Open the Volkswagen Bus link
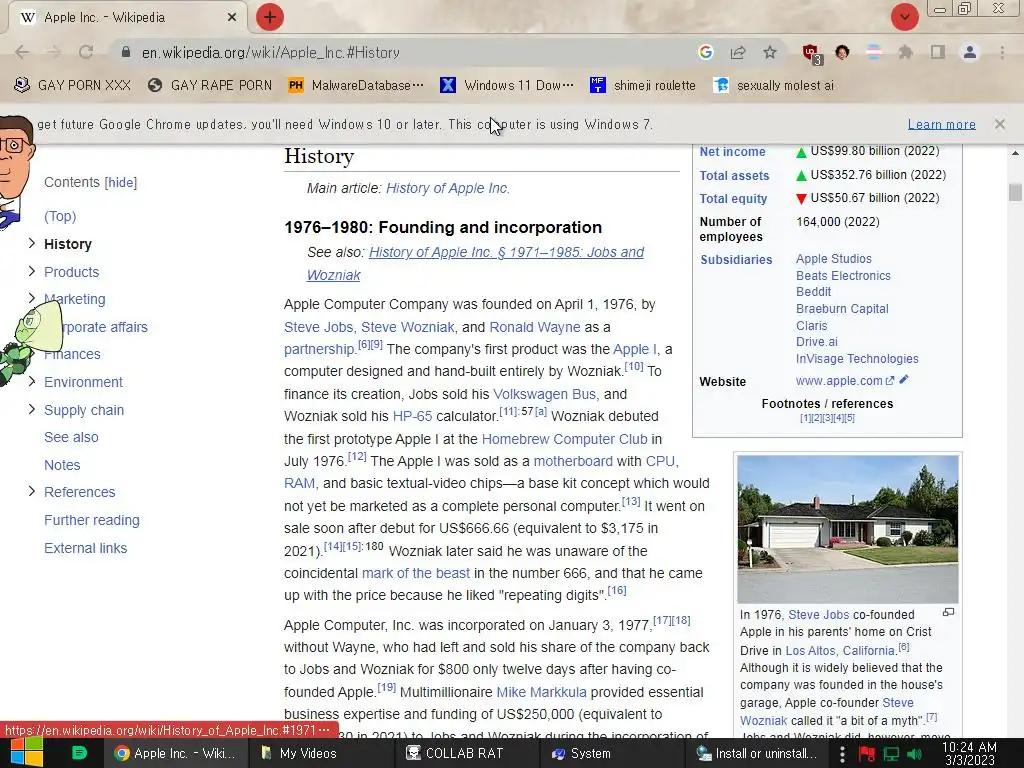Image resolution: width=1024 pixels, height=768 pixels. (545, 394)
